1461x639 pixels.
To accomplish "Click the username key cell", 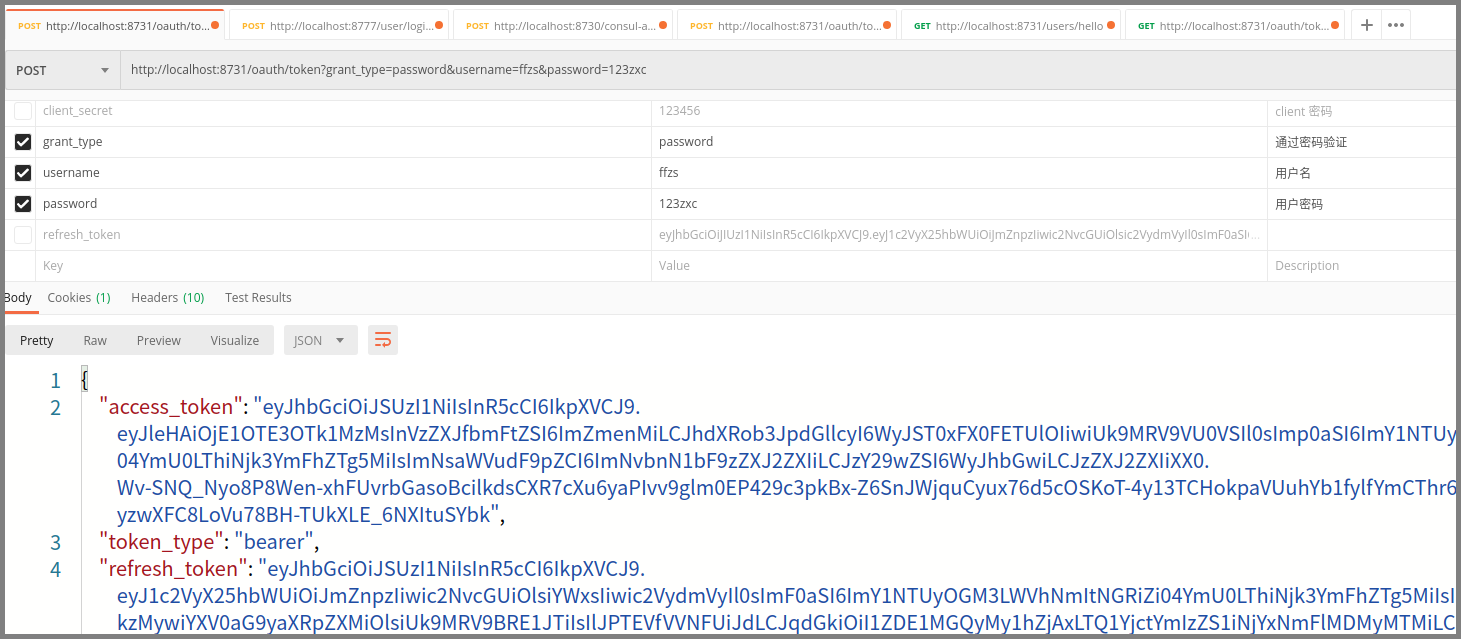I will 343,173.
